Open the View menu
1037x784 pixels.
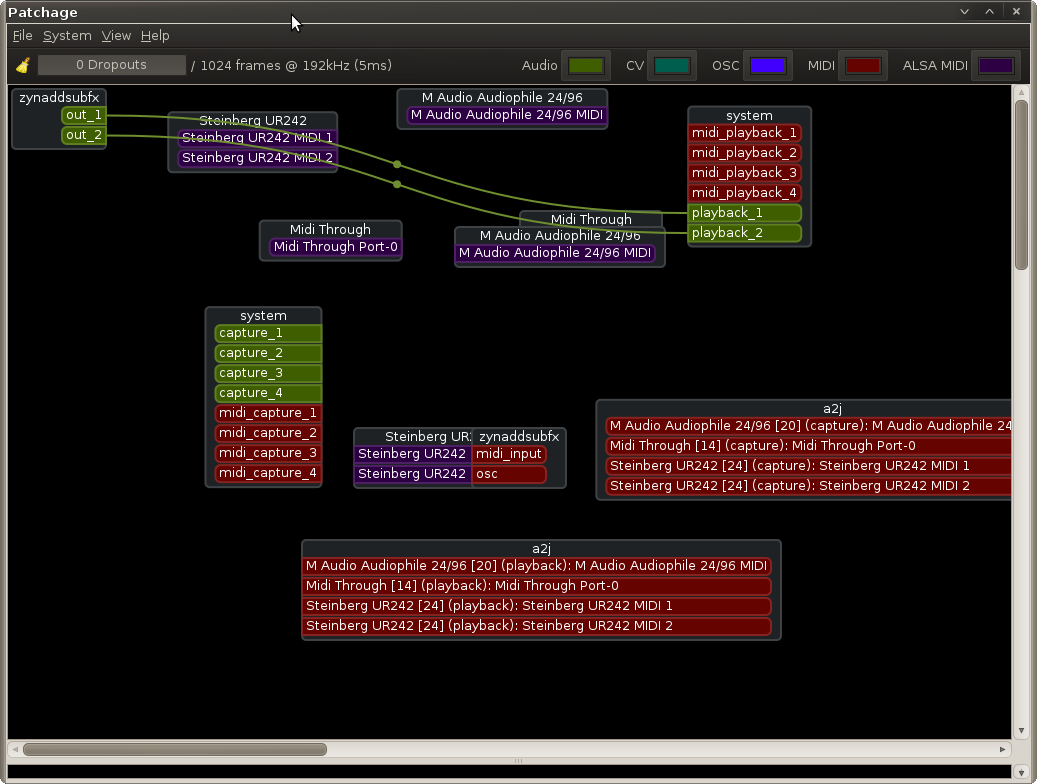116,36
